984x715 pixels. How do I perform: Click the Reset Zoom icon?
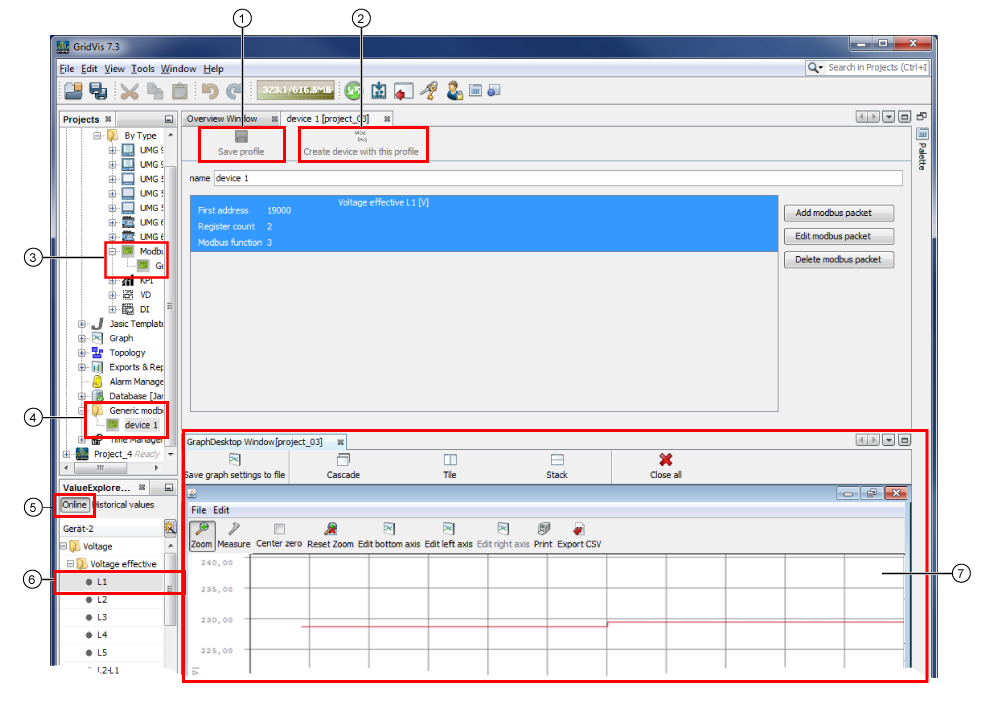[330, 530]
